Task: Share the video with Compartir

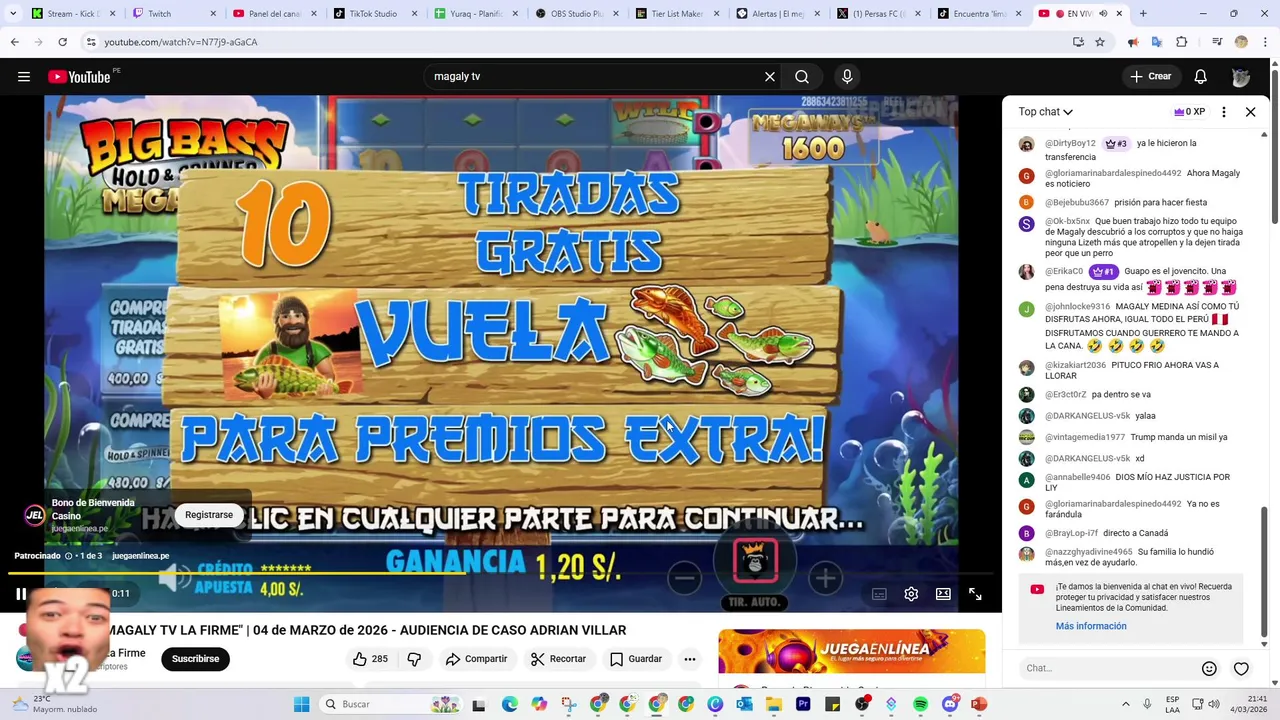Action: coord(476,659)
